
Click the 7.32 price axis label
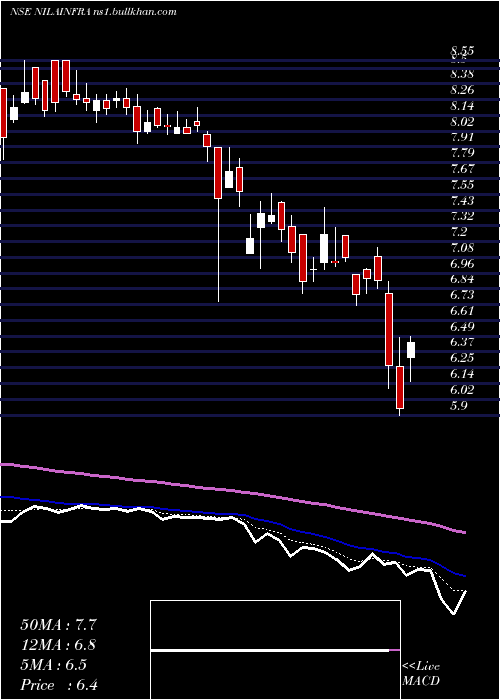tap(462, 216)
